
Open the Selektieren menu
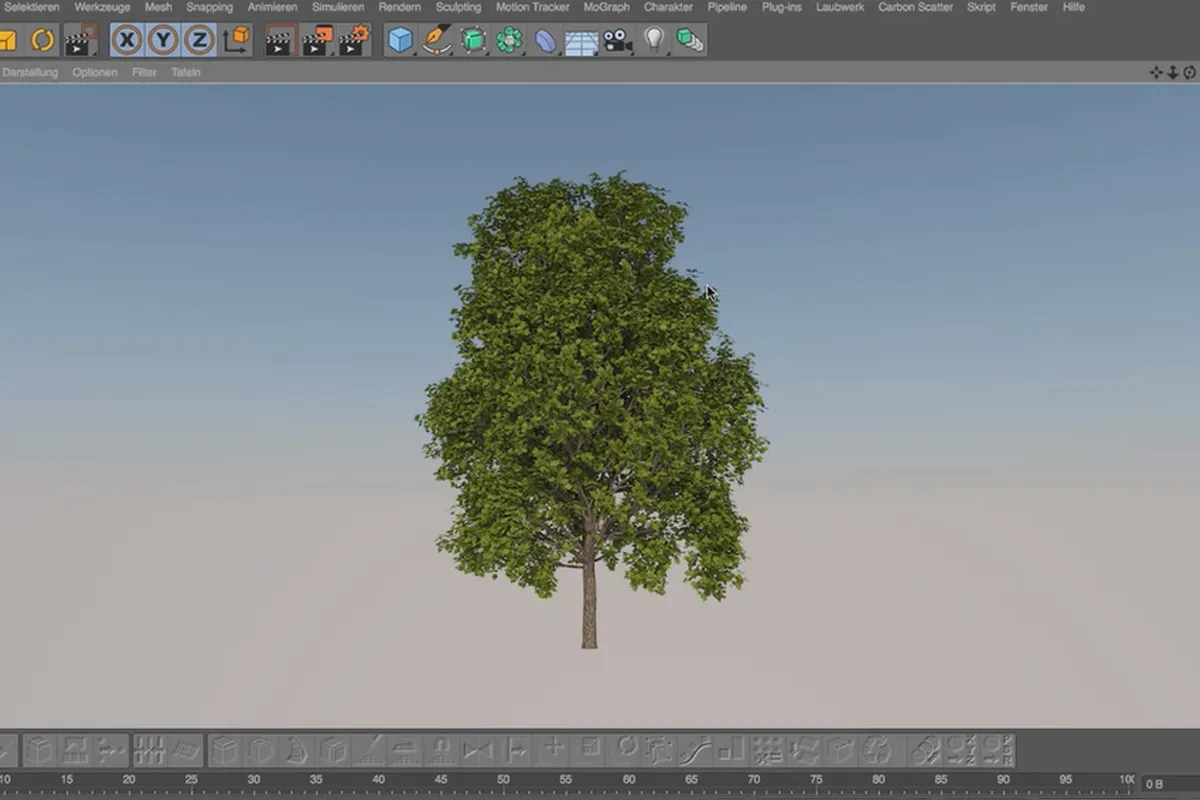pyautogui.click(x=31, y=7)
